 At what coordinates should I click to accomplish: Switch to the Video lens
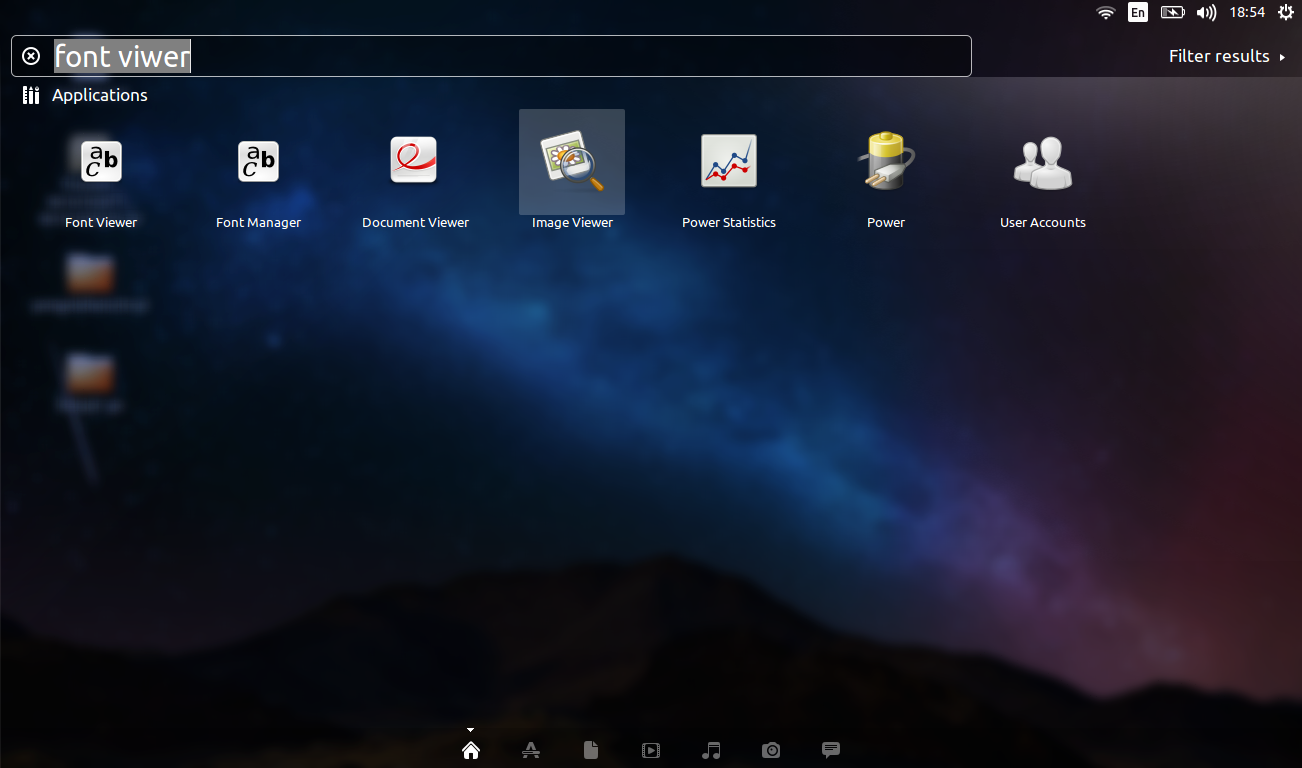651,750
